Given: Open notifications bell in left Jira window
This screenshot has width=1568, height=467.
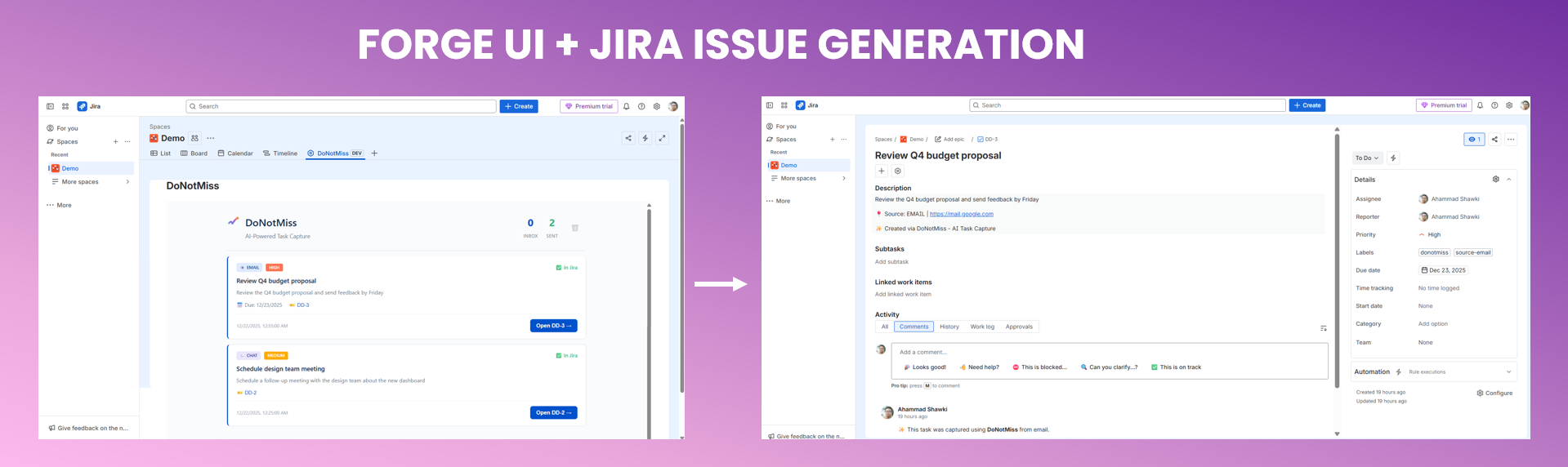Looking at the screenshot, I should point(627,106).
